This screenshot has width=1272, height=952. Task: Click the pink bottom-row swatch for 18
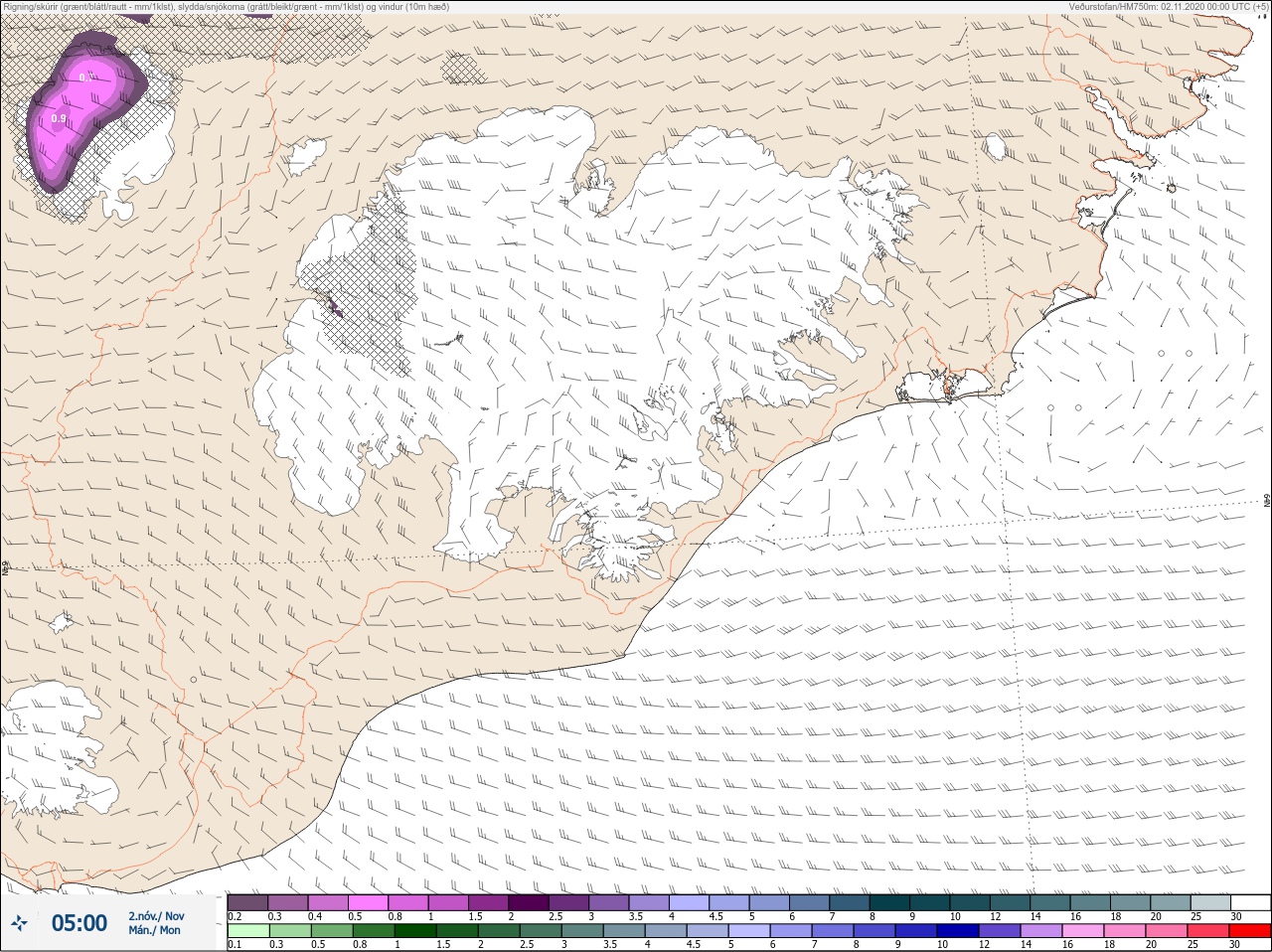pos(1124,931)
